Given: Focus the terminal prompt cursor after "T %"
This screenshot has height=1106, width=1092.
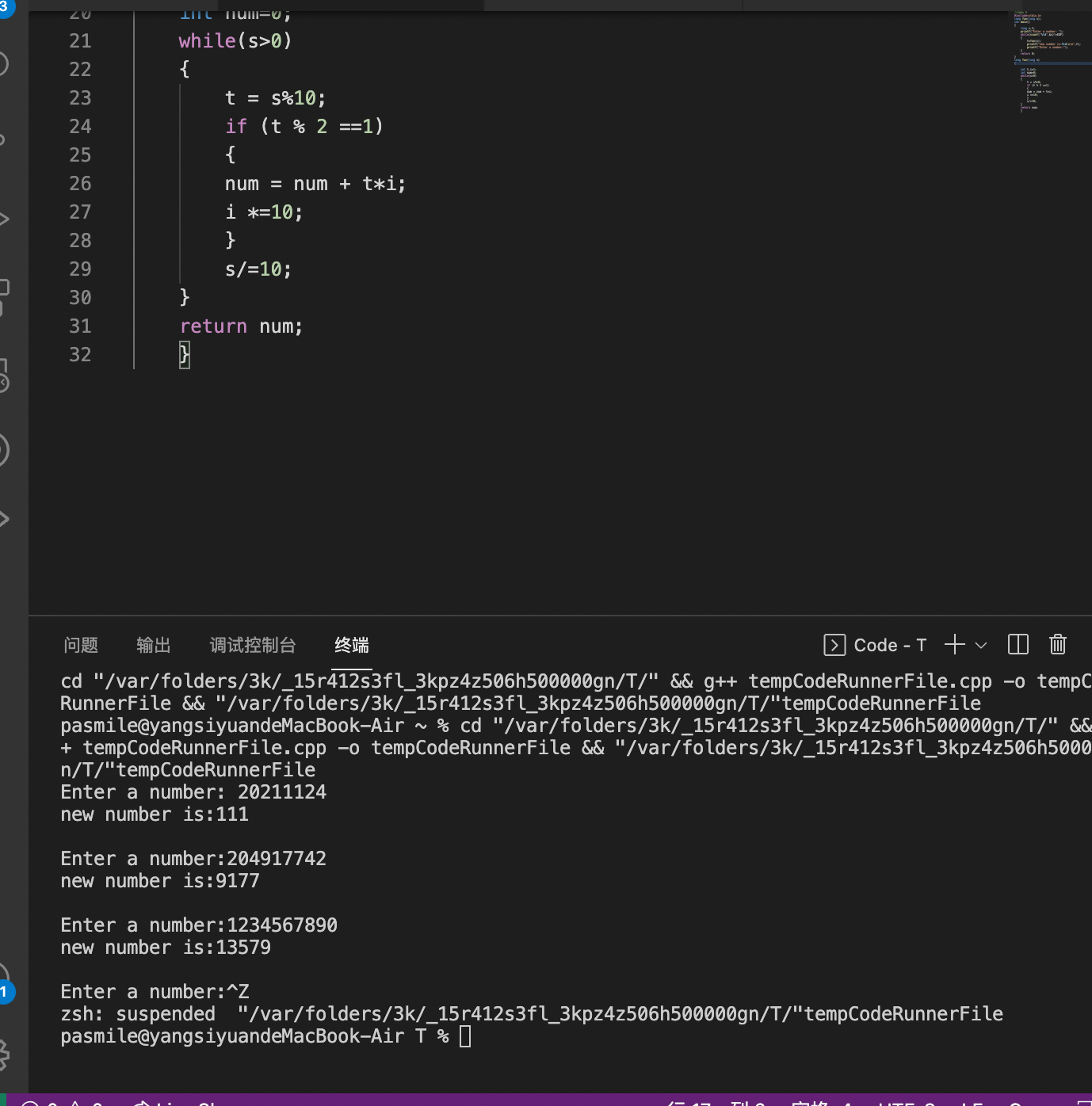Looking at the screenshot, I should coord(465,1036).
